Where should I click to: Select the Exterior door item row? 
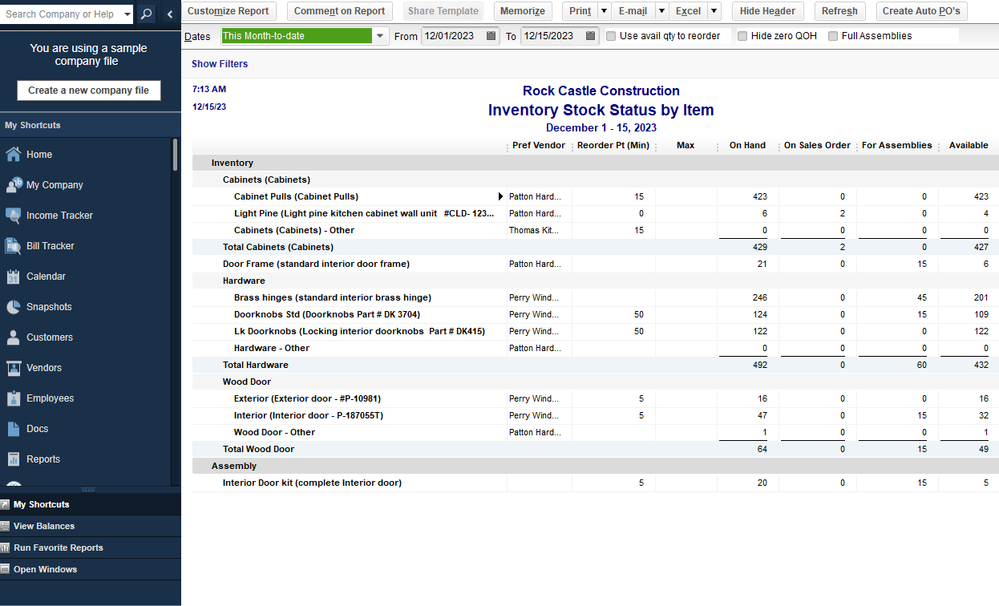coord(595,399)
